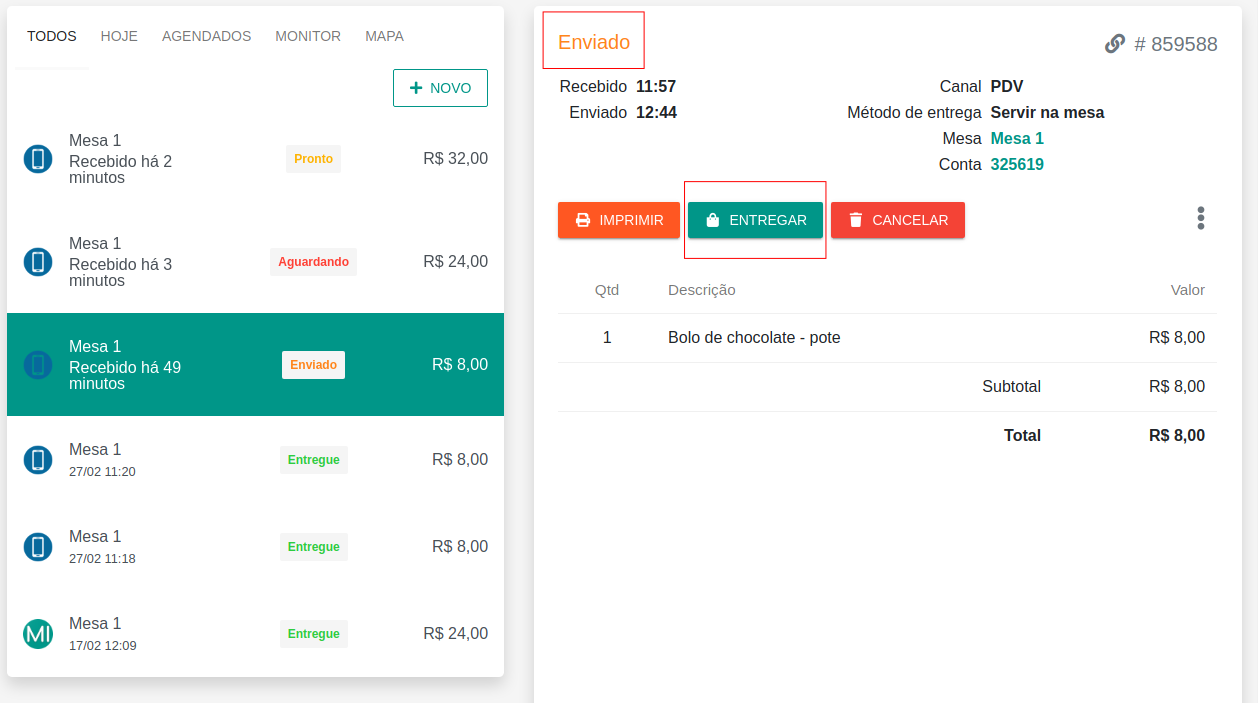The width and height of the screenshot is (1258, 703).
Task: Click the link icon beside order #859588
Action: click(1114, 44)
